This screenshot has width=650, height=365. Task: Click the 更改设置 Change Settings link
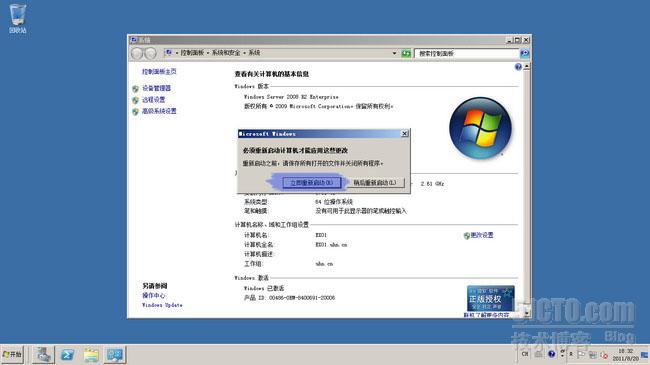tap(482, 235)
